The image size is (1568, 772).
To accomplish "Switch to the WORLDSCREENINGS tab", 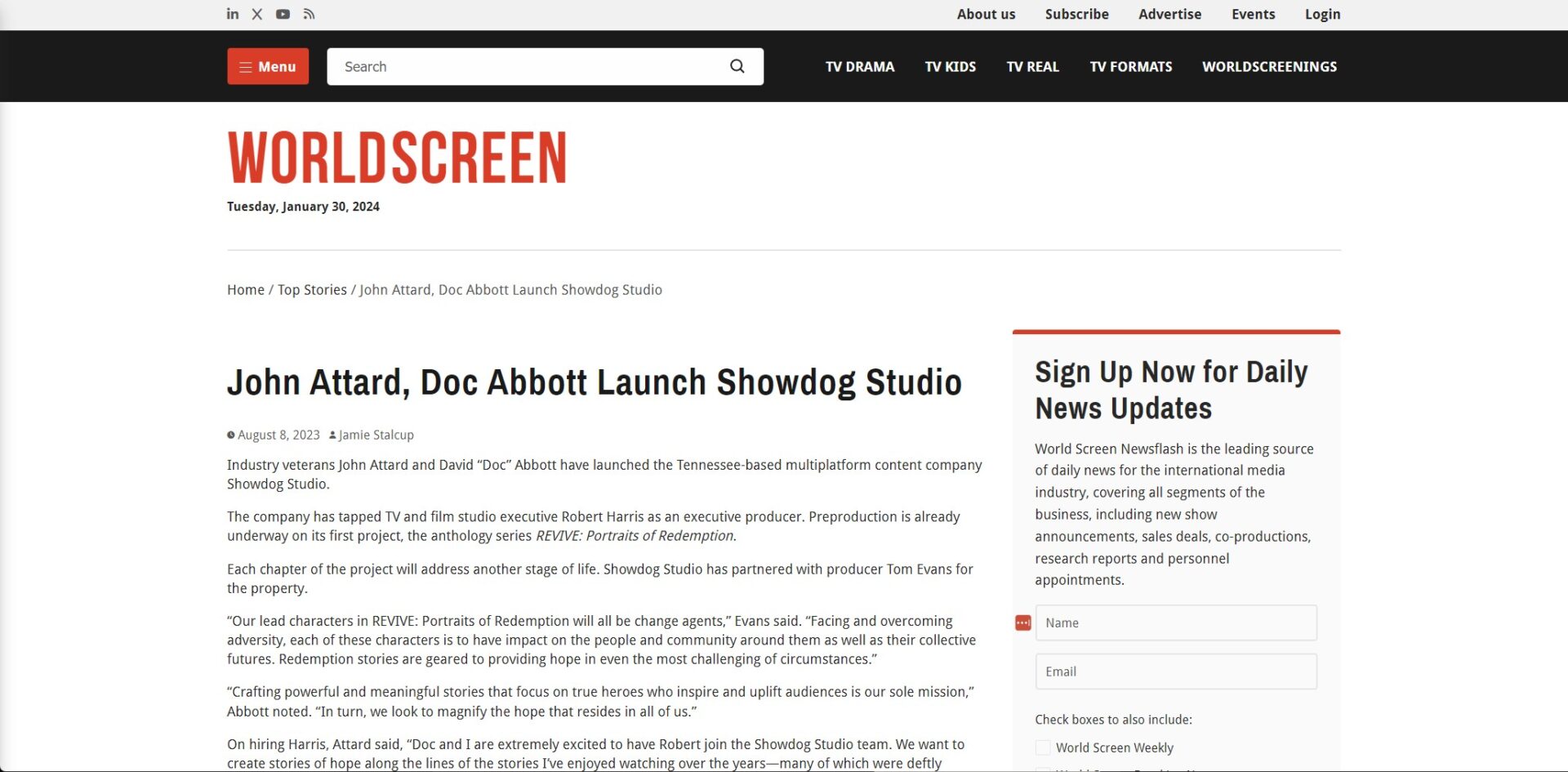I will (1269, 66).
